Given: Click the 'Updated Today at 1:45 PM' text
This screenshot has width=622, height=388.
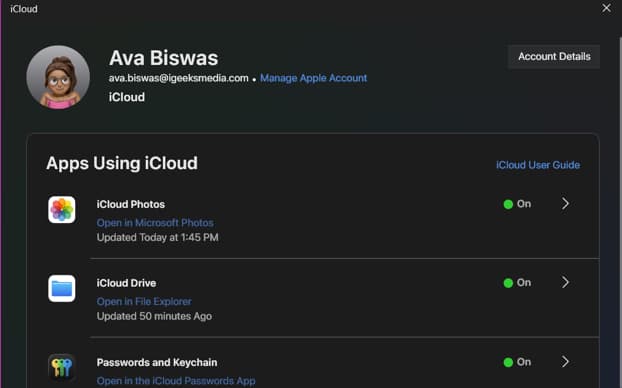Looking at the screenshot, I should pos(158,238).
